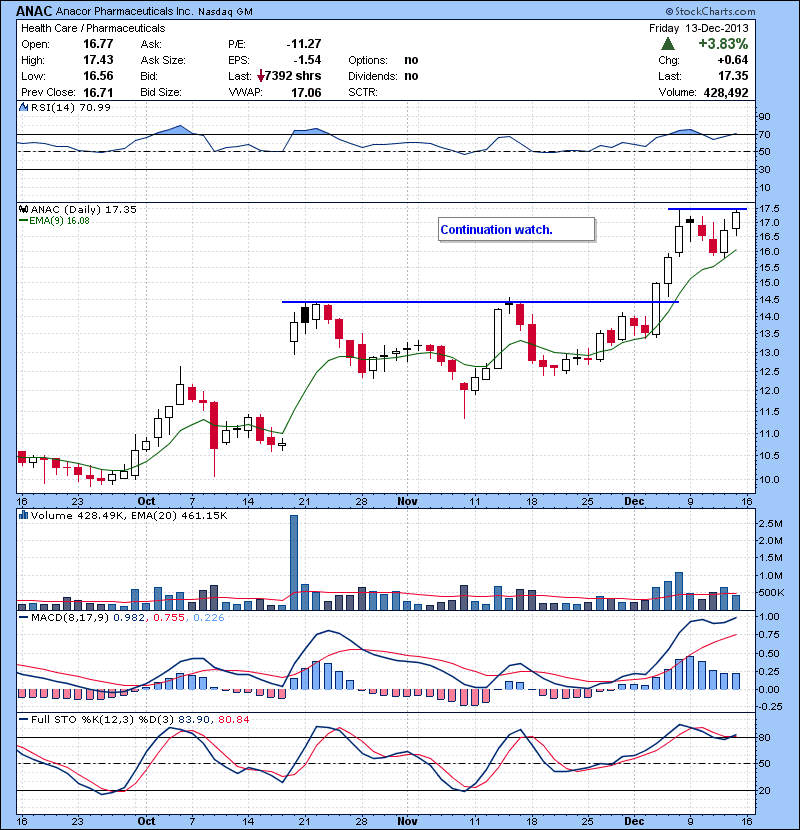Click the ANAC ticker symbol in header
This screenshot has height=830, width=800.
(34, 11)
